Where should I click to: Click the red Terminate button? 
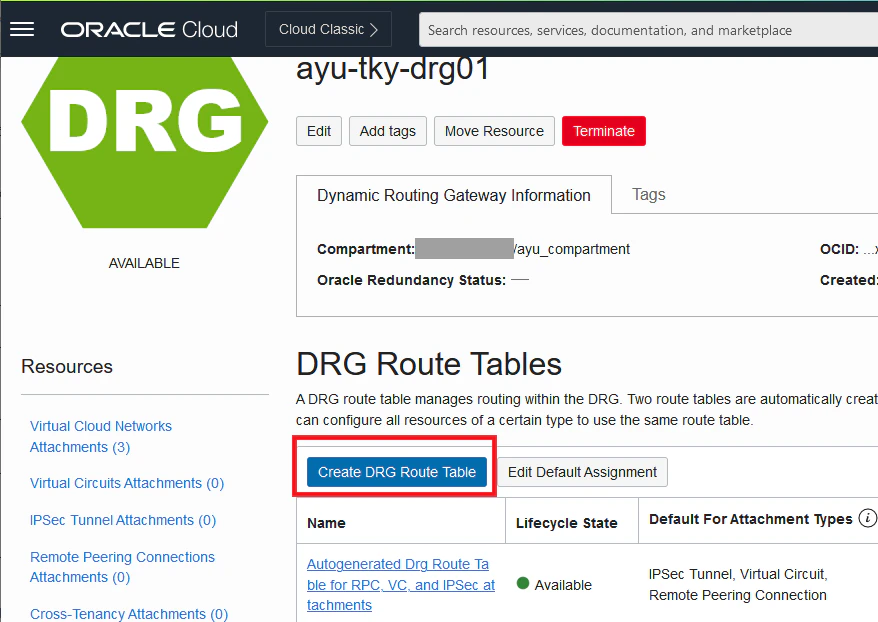coord(604,131)
